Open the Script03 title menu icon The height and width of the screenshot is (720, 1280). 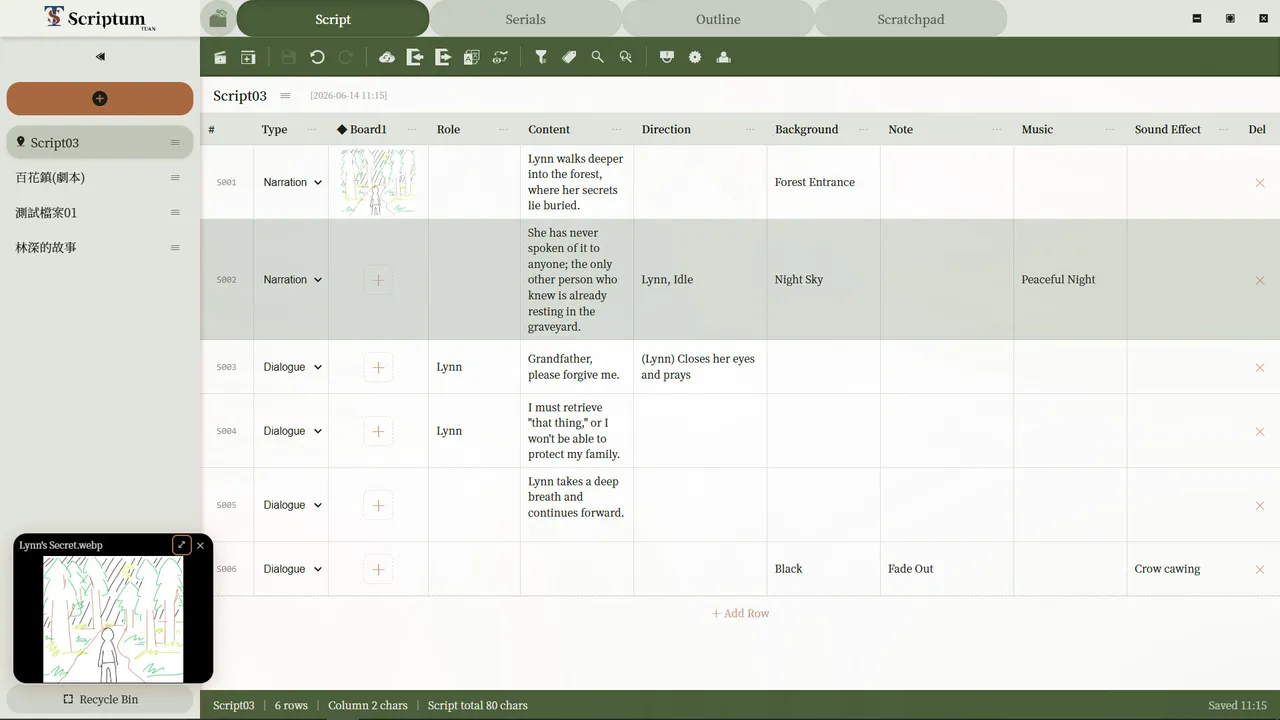click(285, 96)
